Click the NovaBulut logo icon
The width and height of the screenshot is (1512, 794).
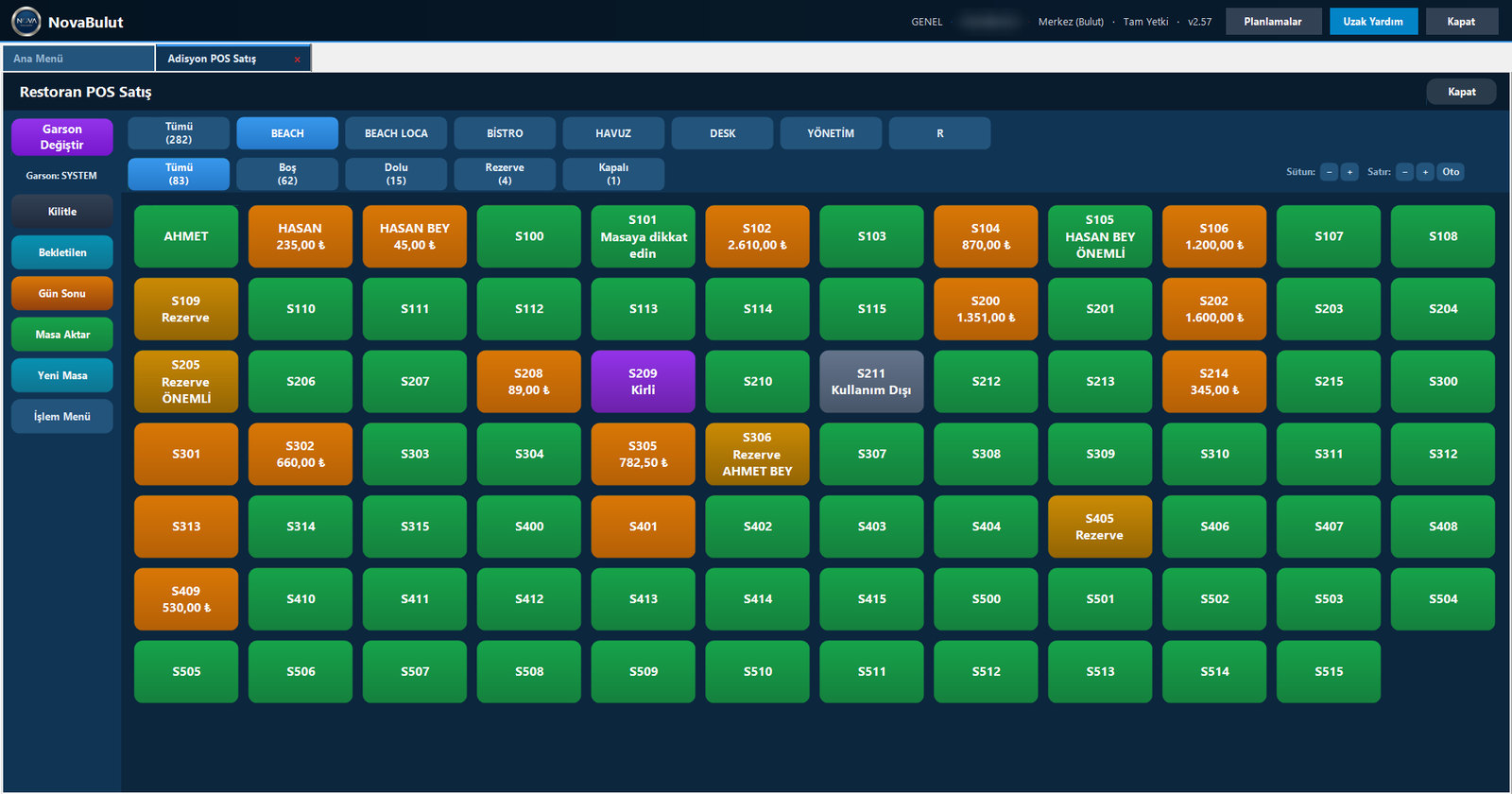pyautogui.click(x=26, y=21)
